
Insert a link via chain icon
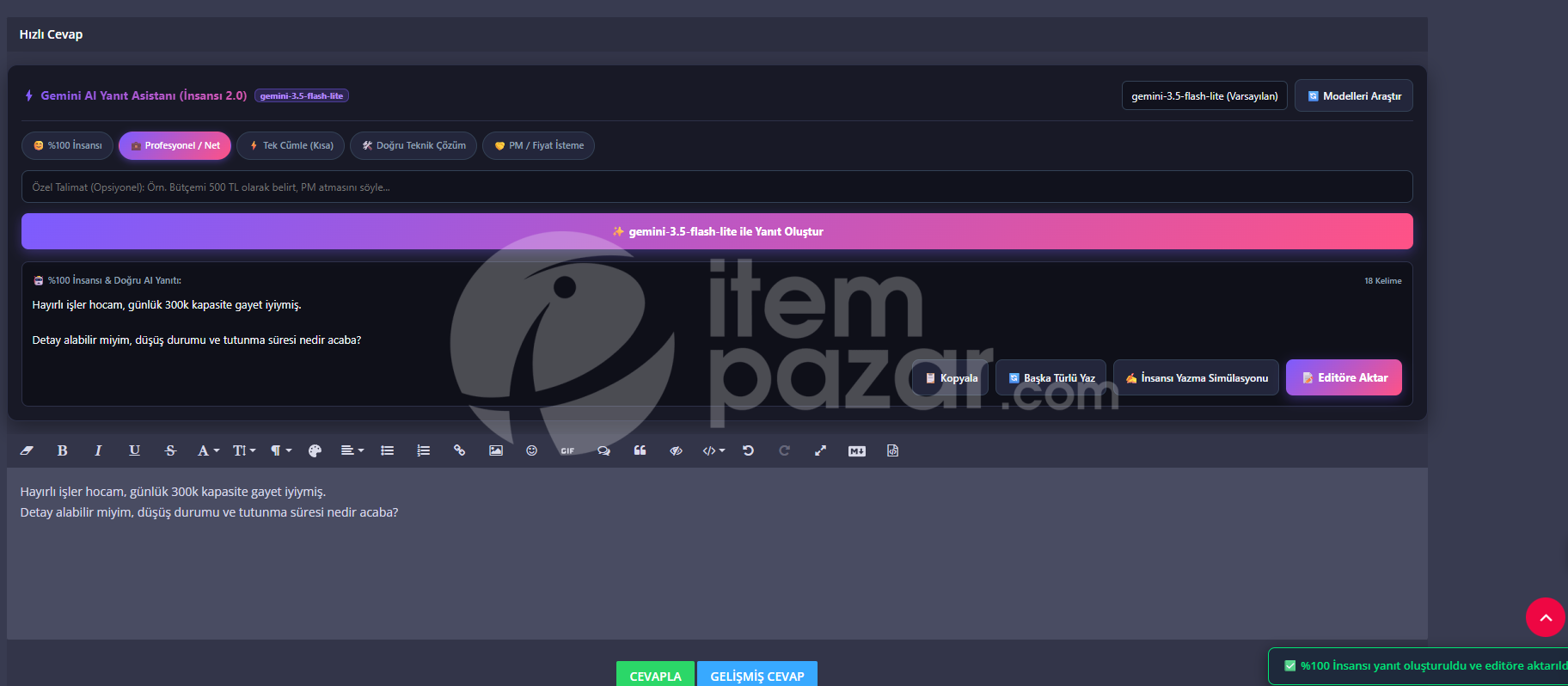[x=460, y=450]
